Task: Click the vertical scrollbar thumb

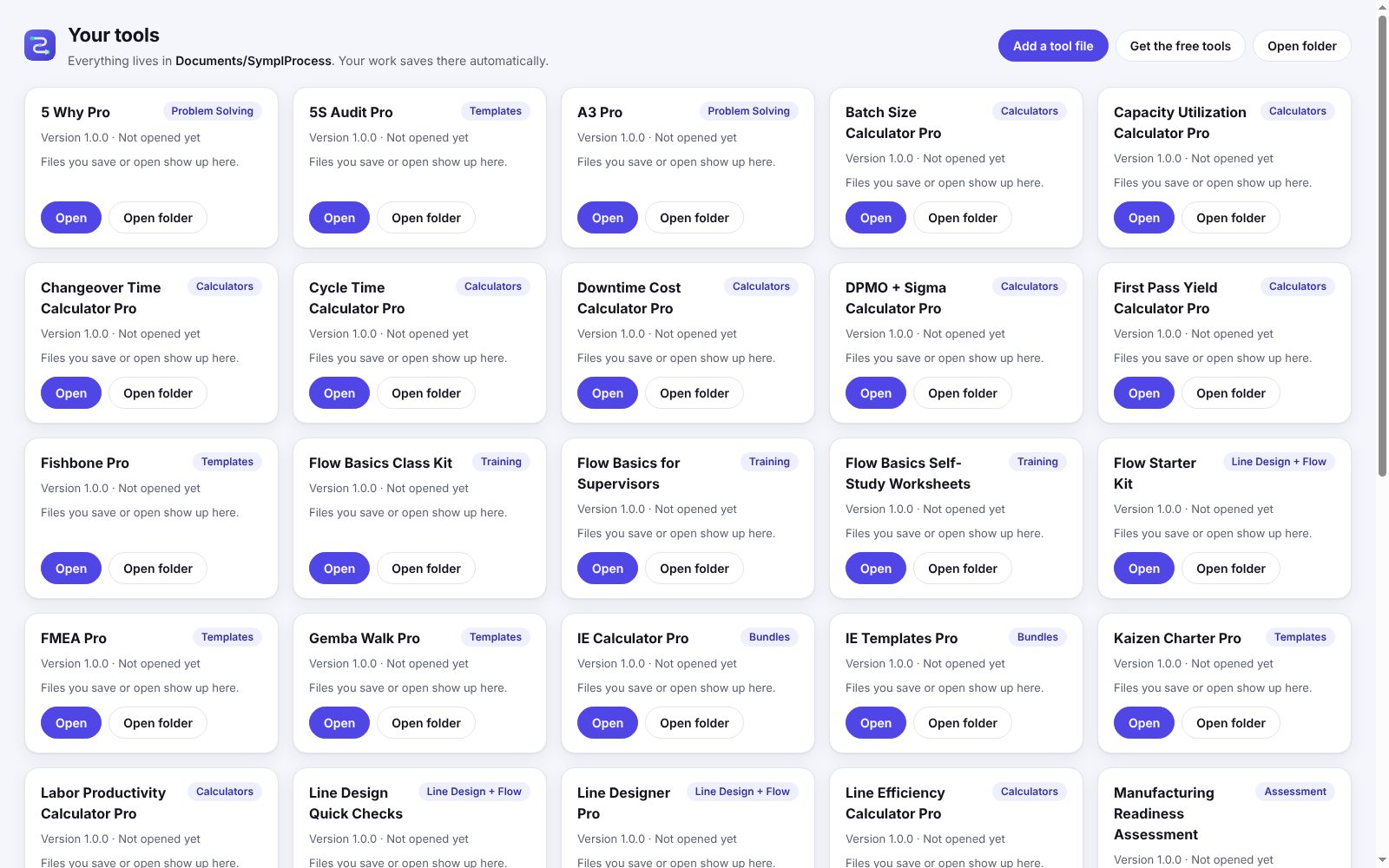Action: point(1383,246)
